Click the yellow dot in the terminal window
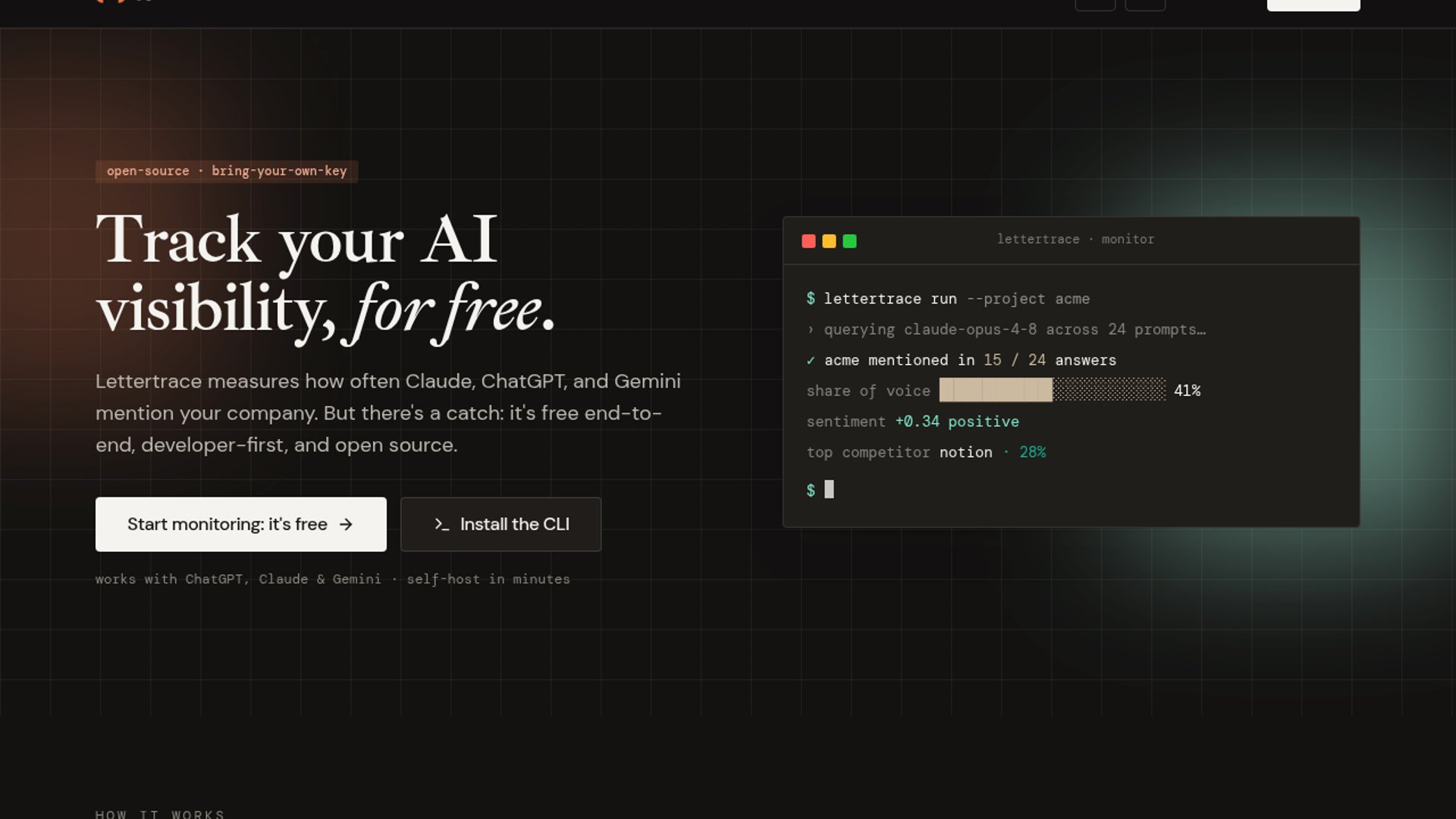 tap(829, 241)
